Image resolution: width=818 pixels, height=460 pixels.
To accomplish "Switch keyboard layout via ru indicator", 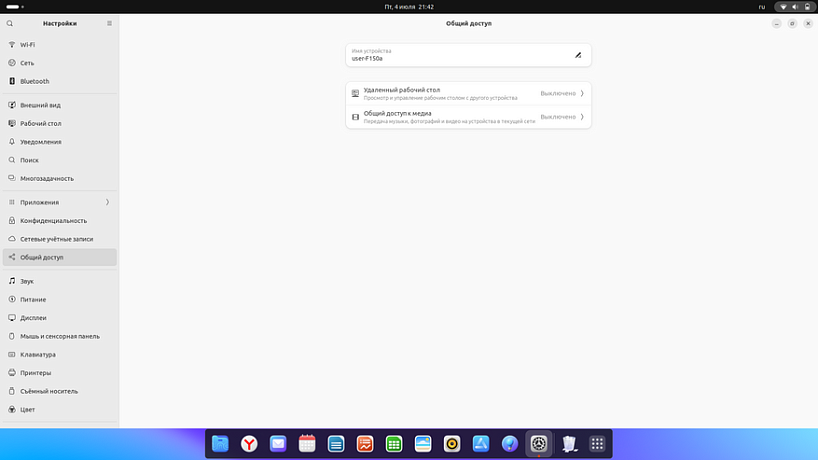I will [761, 7].
